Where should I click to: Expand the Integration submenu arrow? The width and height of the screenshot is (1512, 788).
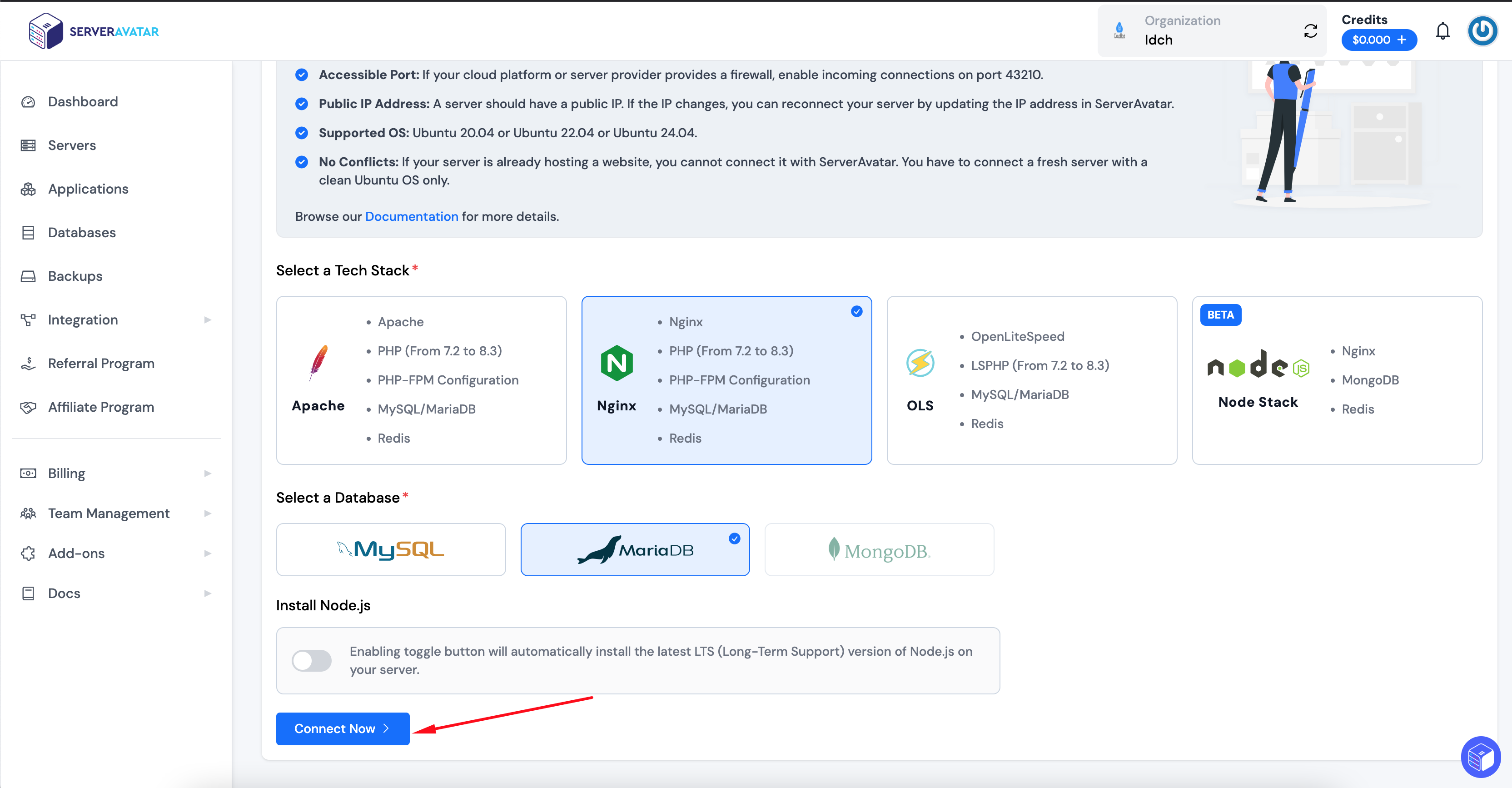[207, 320]
